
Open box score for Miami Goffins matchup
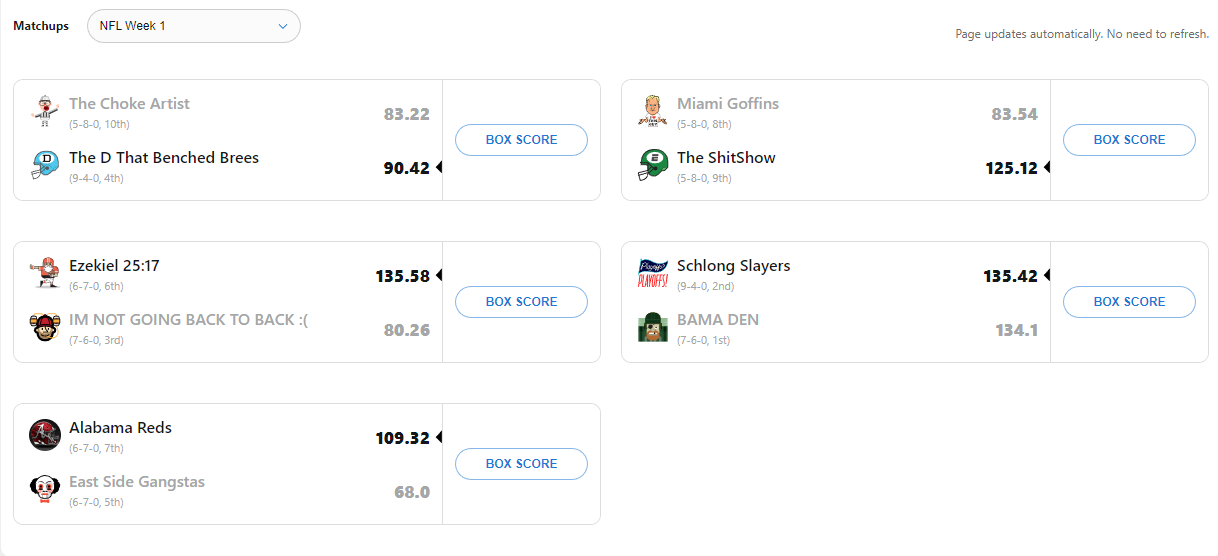click(1129, 140)
